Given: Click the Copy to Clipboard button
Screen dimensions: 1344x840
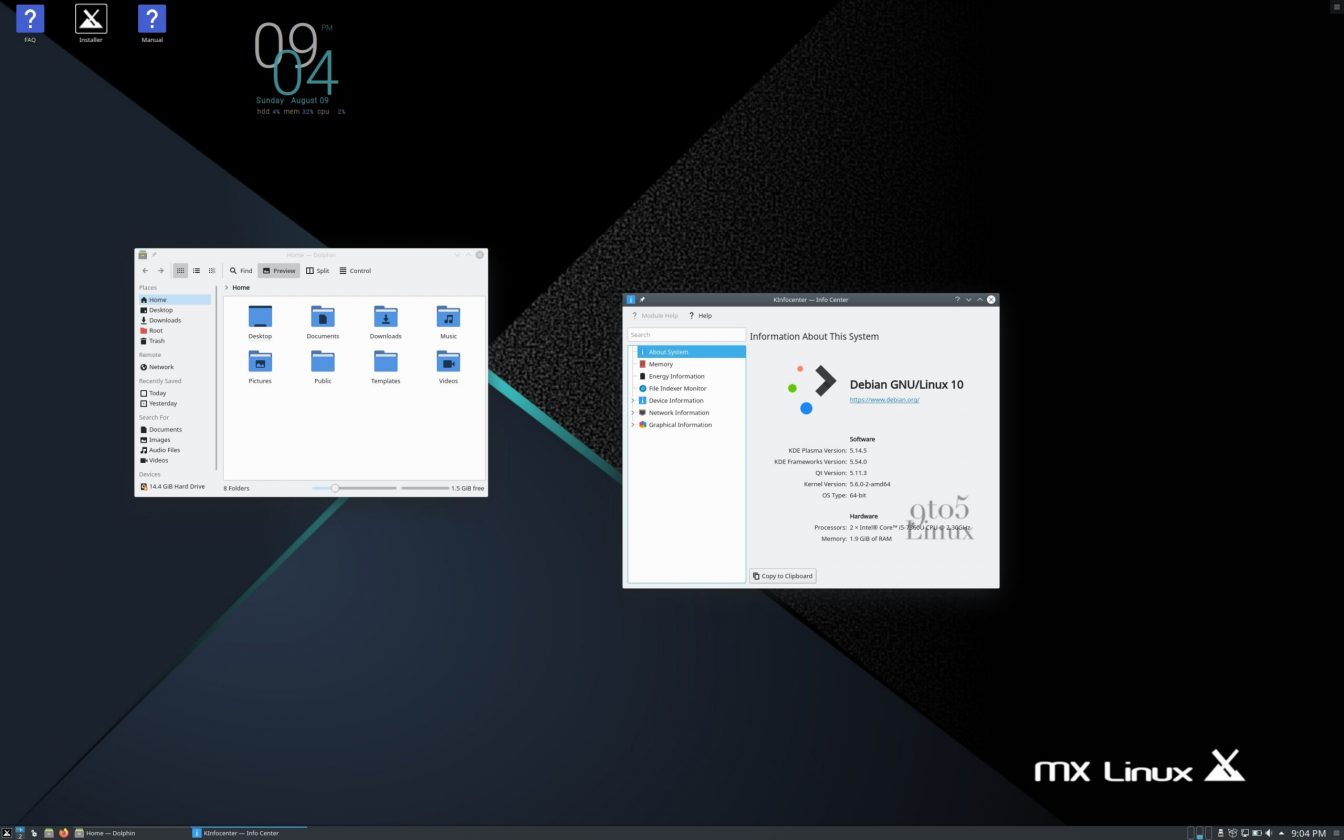Looking at the screenshot, I should point(782,575).
